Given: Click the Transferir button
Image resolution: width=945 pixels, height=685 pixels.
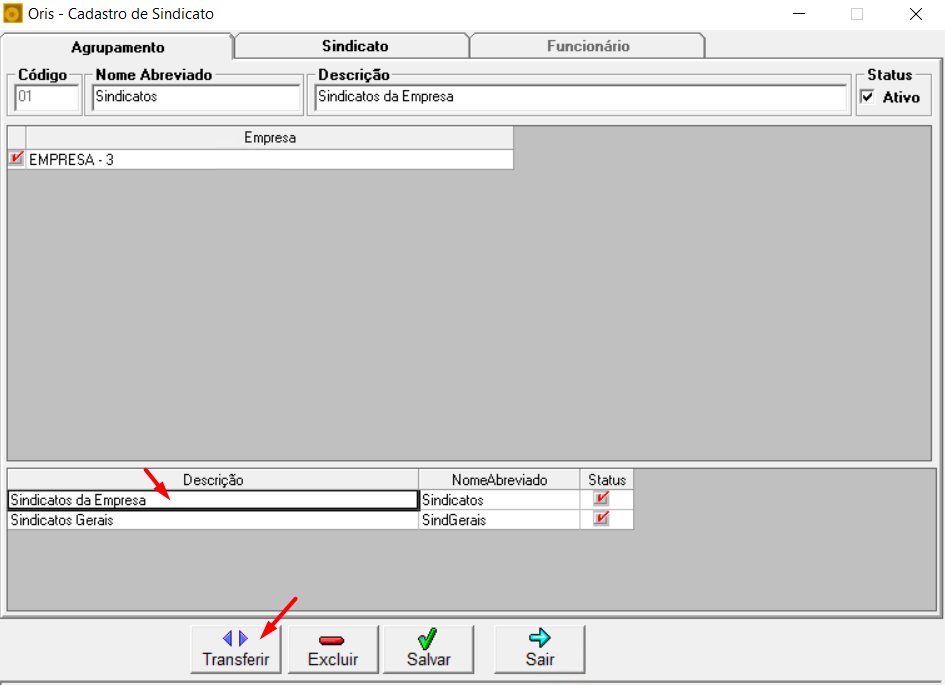Looking at the screenshot, I should point(236,649).
